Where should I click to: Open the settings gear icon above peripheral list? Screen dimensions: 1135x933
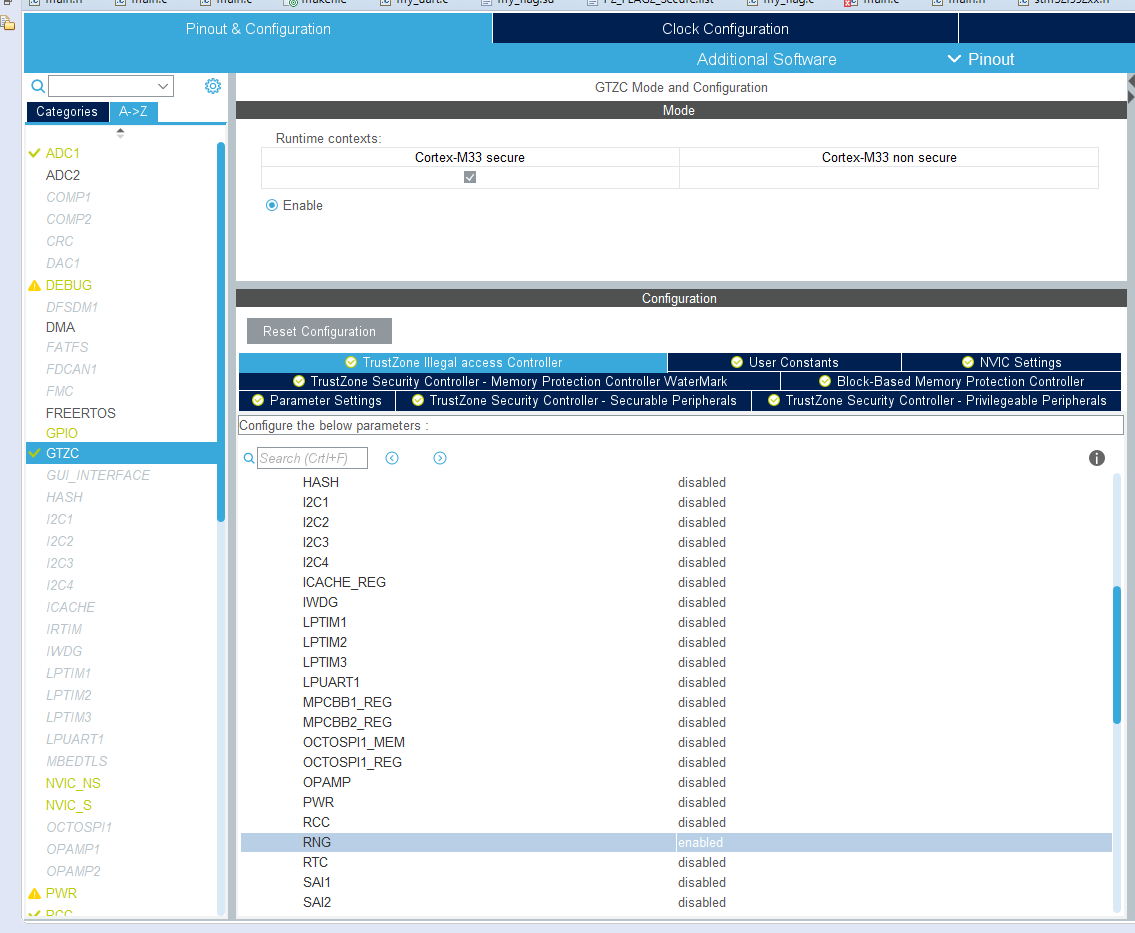coord(212,86)
